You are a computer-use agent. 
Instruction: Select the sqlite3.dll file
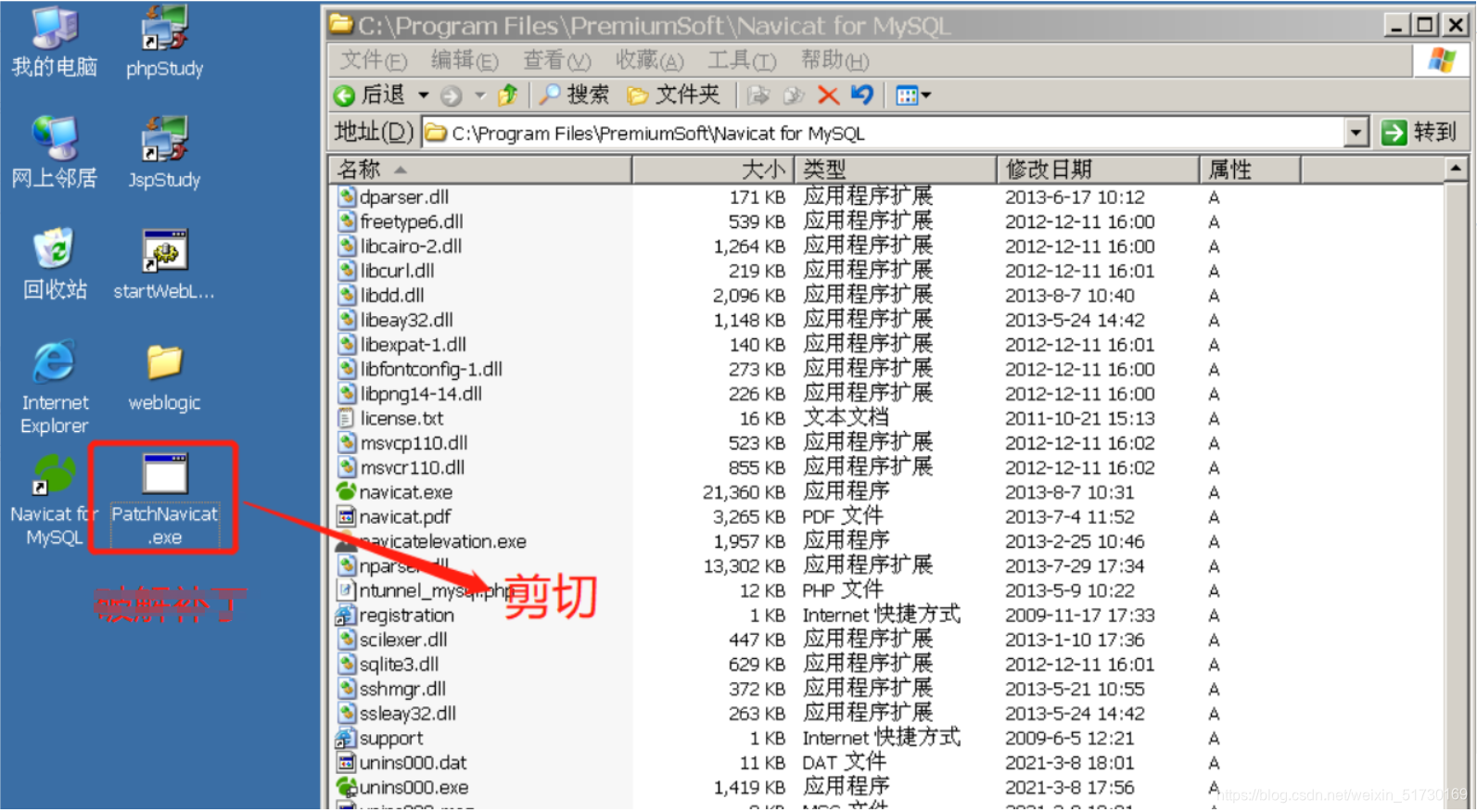click(x=389, y=664)
